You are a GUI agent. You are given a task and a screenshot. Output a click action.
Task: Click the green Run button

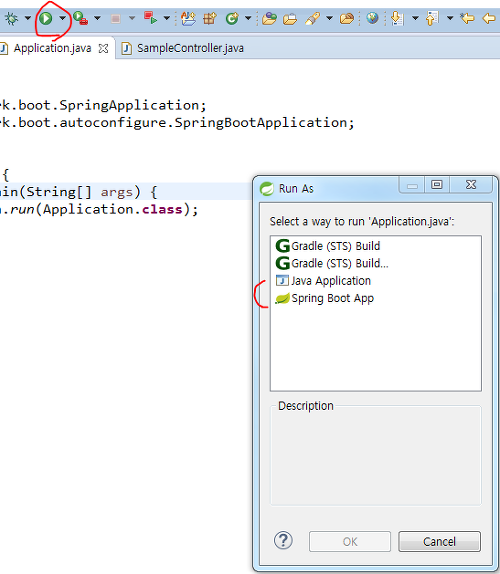46,18
